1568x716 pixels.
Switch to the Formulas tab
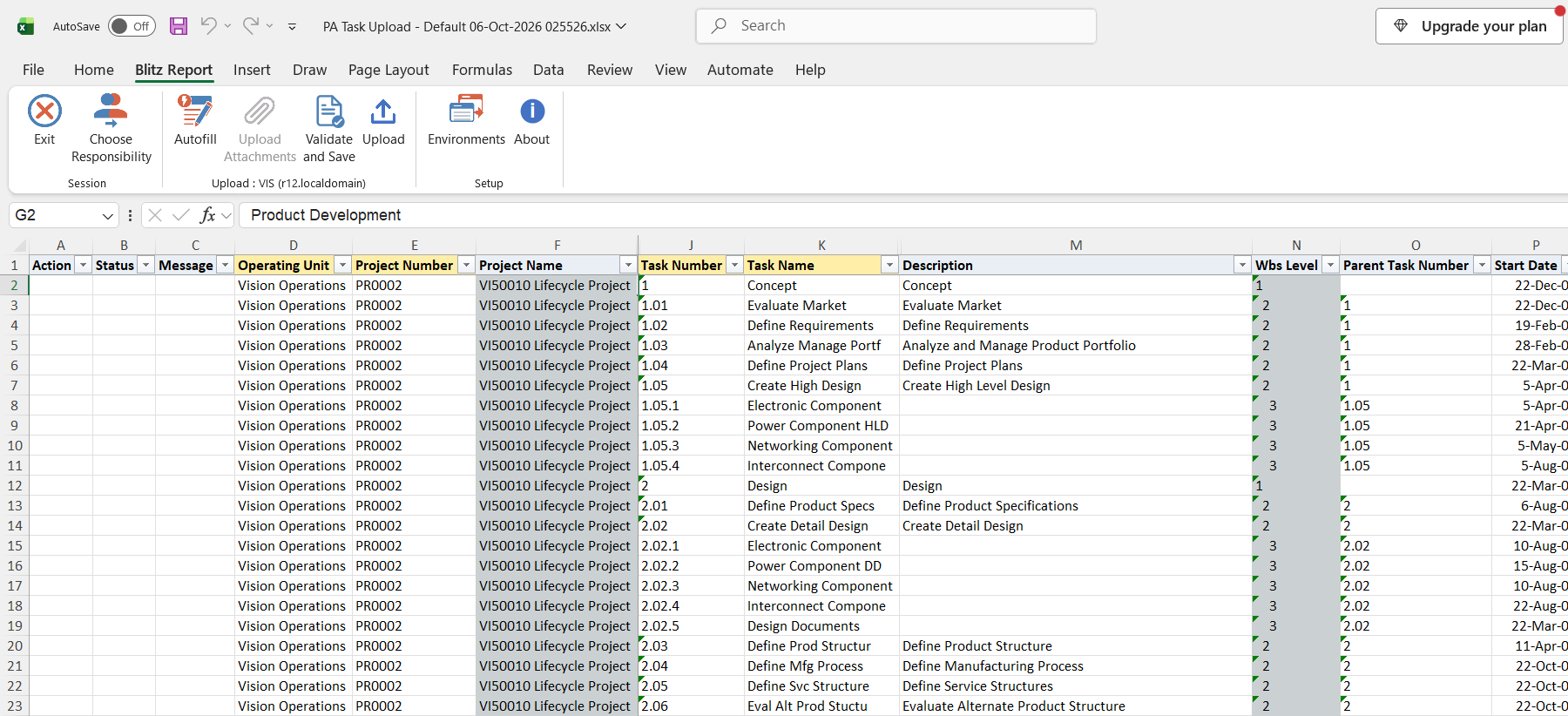(x=482, y=70)
